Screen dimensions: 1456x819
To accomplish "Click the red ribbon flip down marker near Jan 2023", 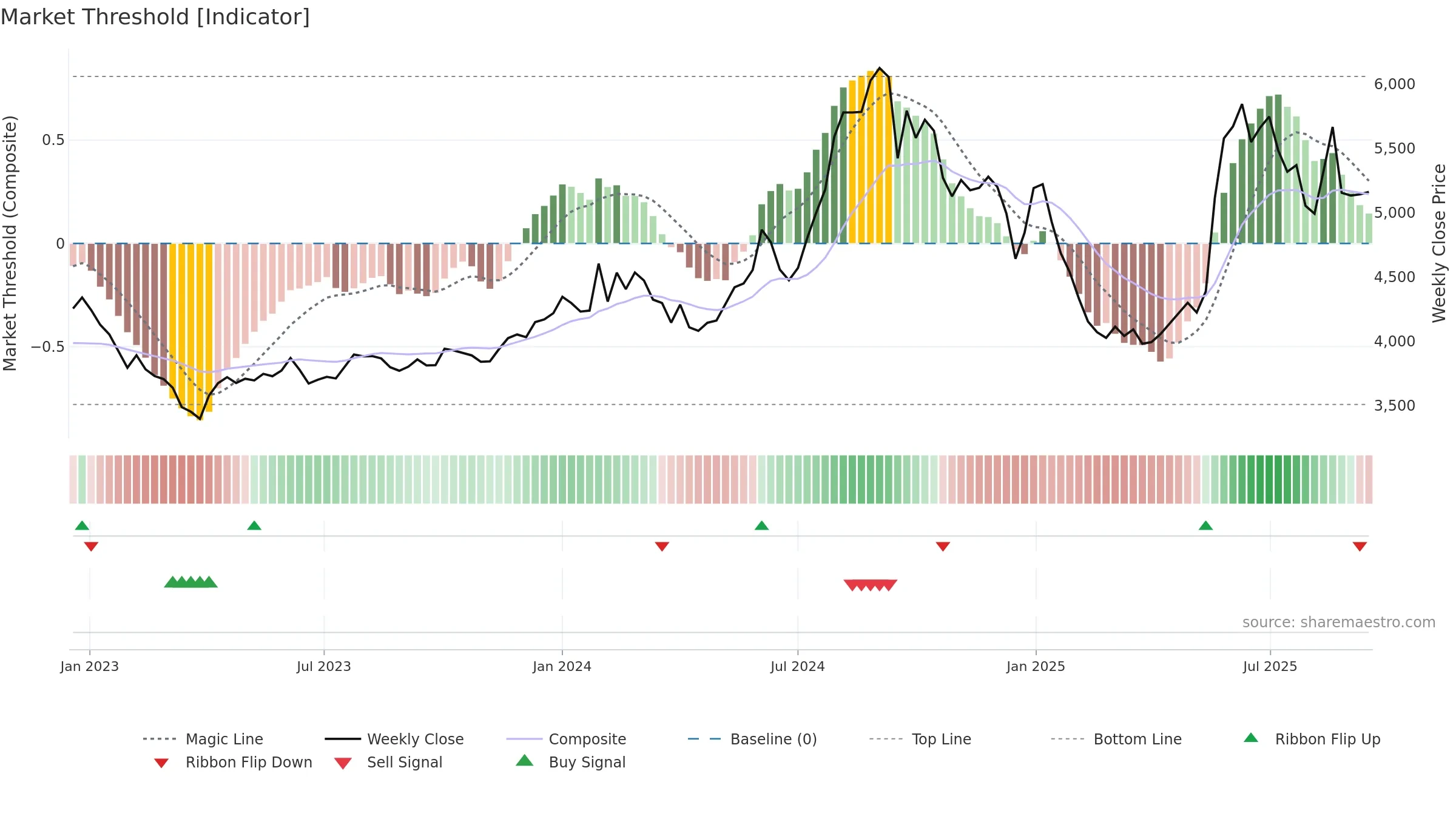I will point(91,547).
